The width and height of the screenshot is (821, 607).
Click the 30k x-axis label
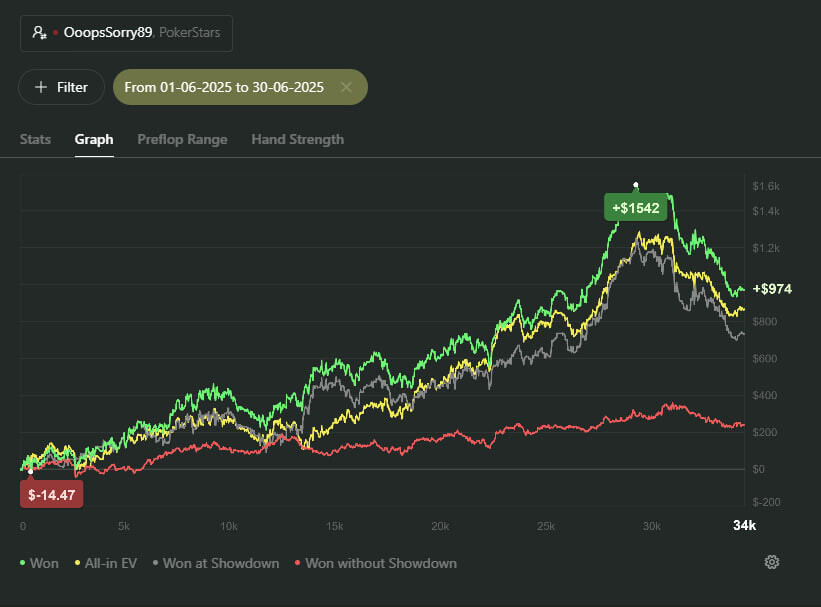pos(651,526)
